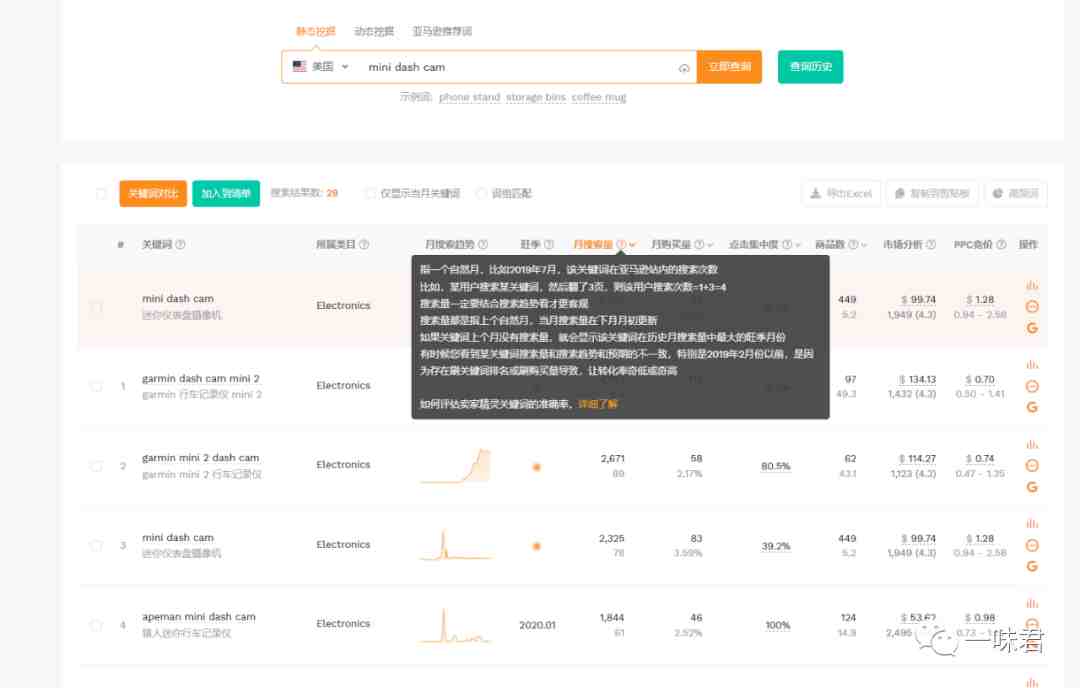Click help icon beside 月搜索趋势 column header
The height and width of the screenshot is (688, 1080).
point(483,244)
